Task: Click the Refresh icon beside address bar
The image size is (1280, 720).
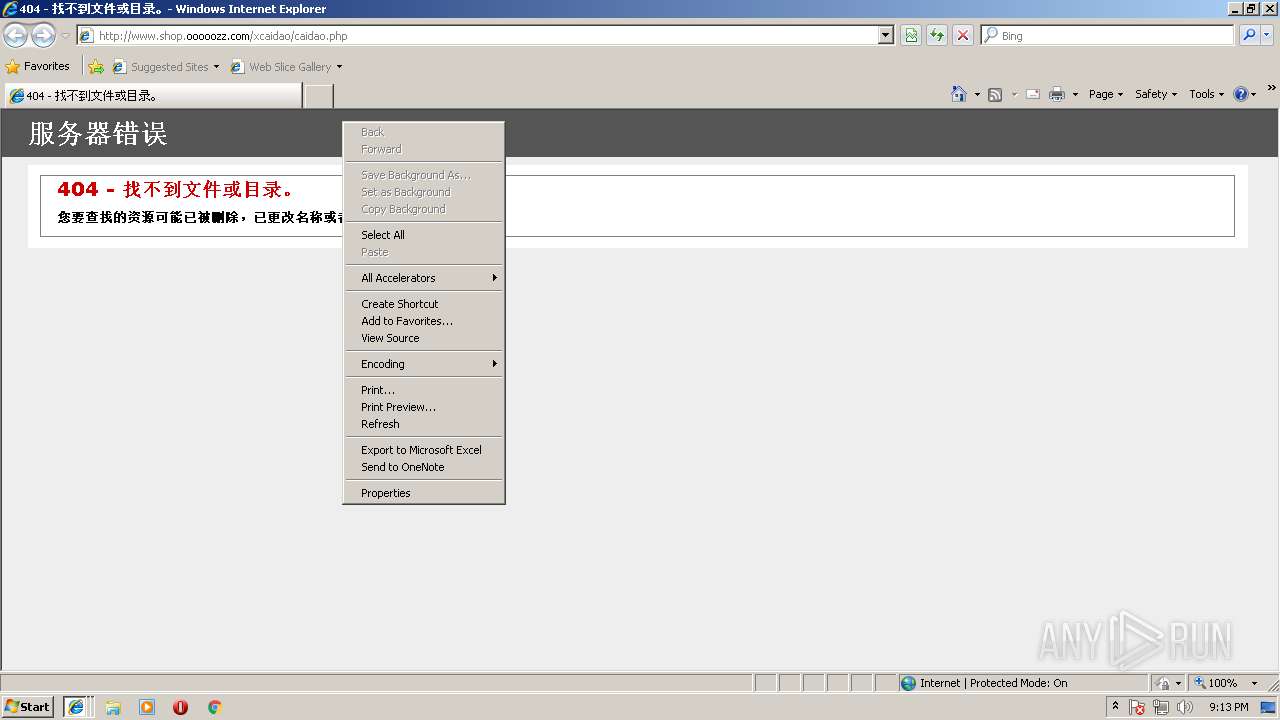Action: coord(937,36)
